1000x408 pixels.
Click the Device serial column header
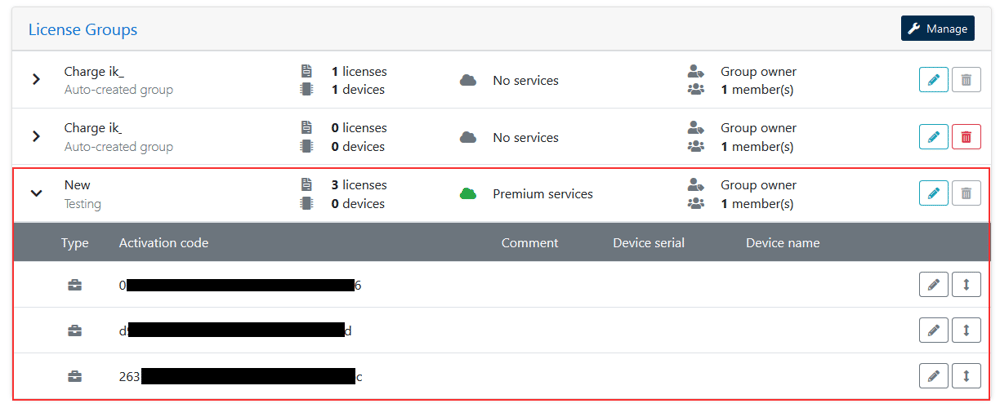coord(648,243)
